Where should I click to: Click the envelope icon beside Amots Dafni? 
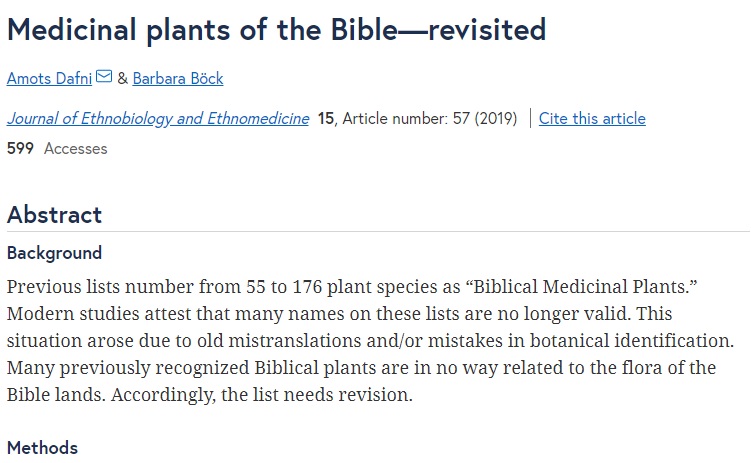(x=104, y=76)
